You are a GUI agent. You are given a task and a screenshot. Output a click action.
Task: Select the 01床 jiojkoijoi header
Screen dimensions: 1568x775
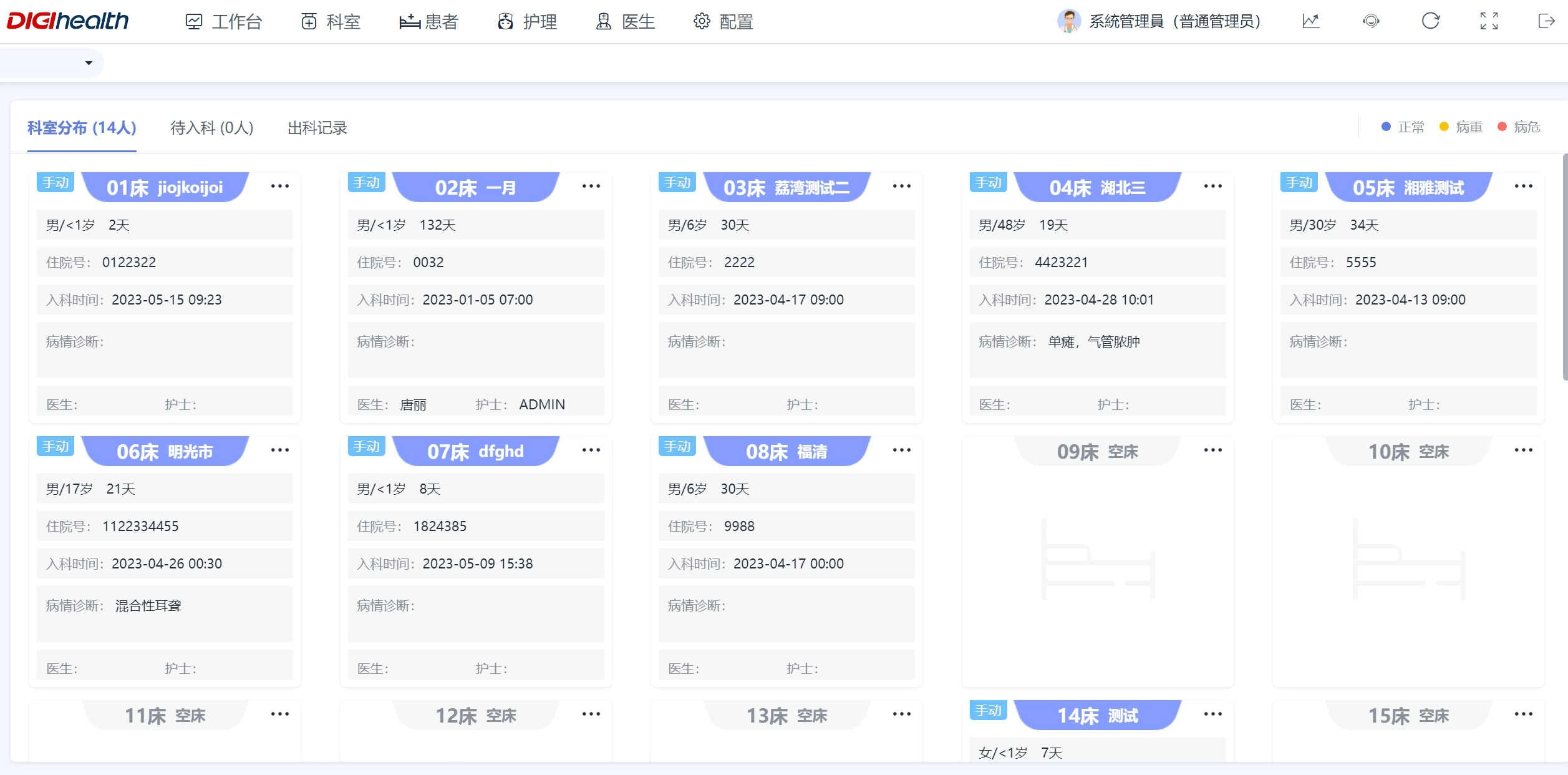165,187
